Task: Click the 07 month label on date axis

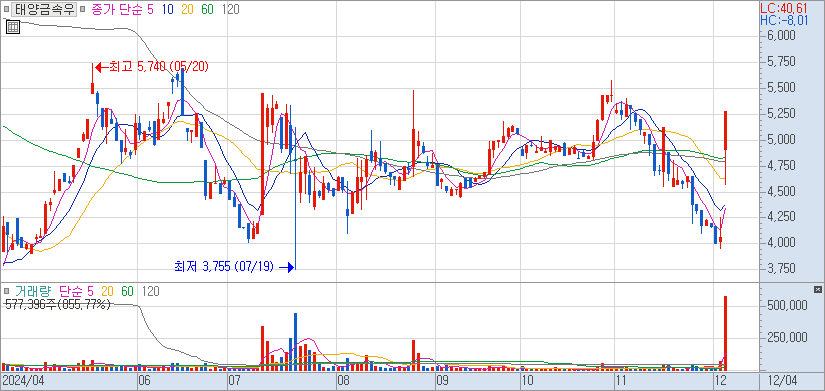Action: coord(234,380)
